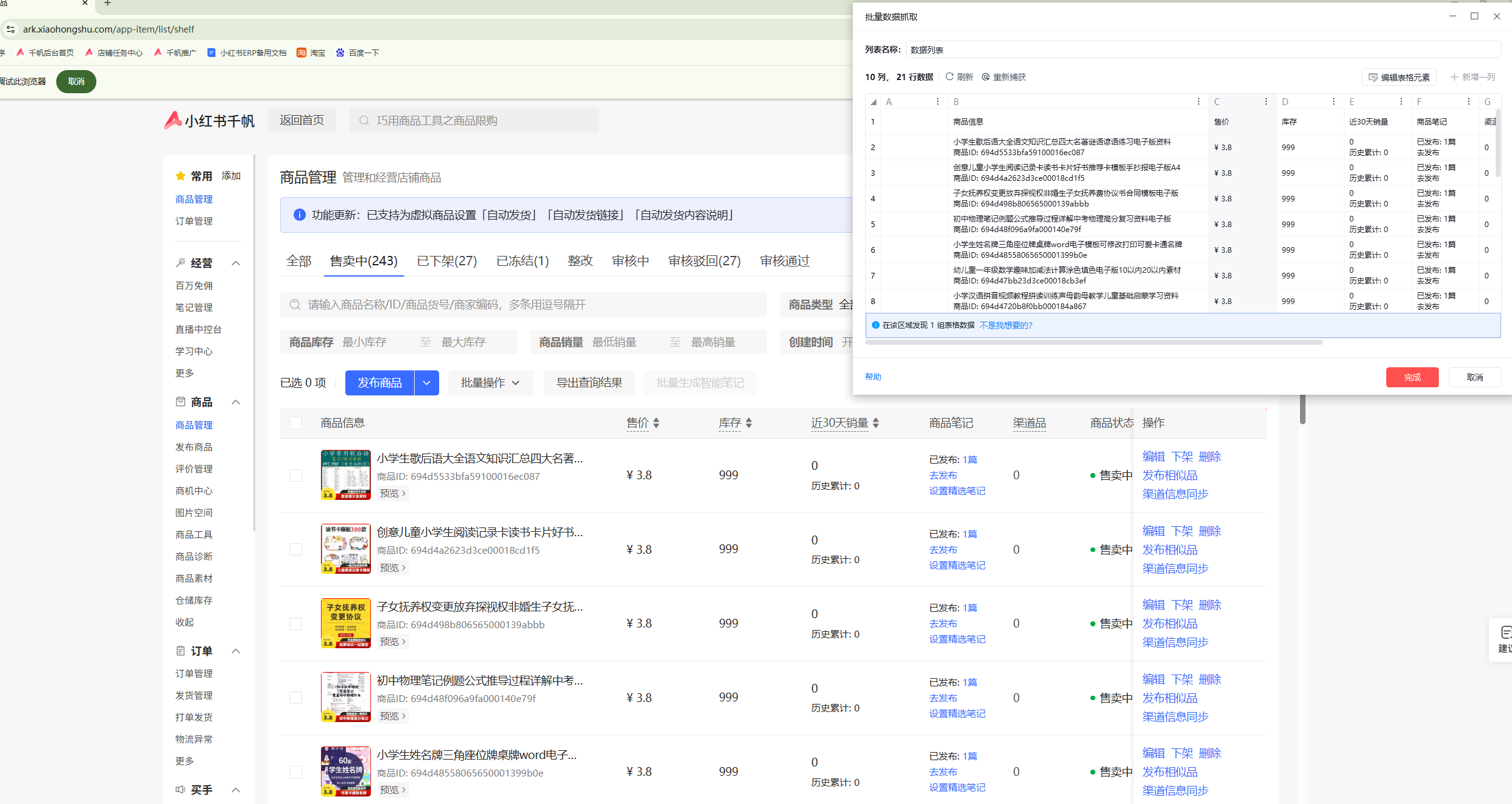Click the 淘宝 bookmark icon
This screenshot has width=1512, height=804.
tap(302, 53)
